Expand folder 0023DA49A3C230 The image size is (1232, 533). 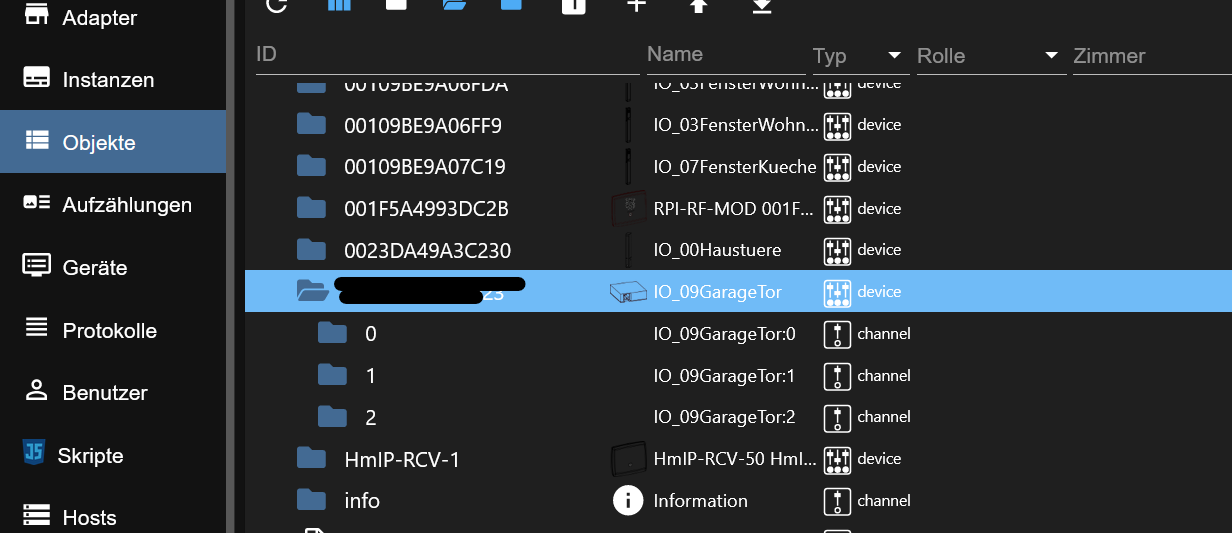pos(312,249)
